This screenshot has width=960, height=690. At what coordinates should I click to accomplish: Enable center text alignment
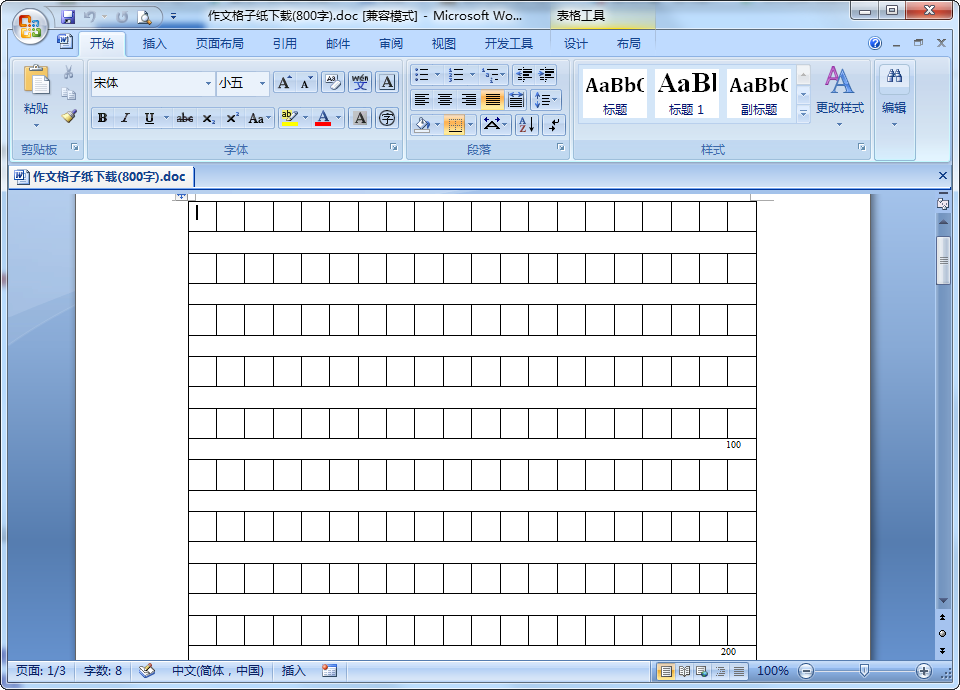click(445, 99)
